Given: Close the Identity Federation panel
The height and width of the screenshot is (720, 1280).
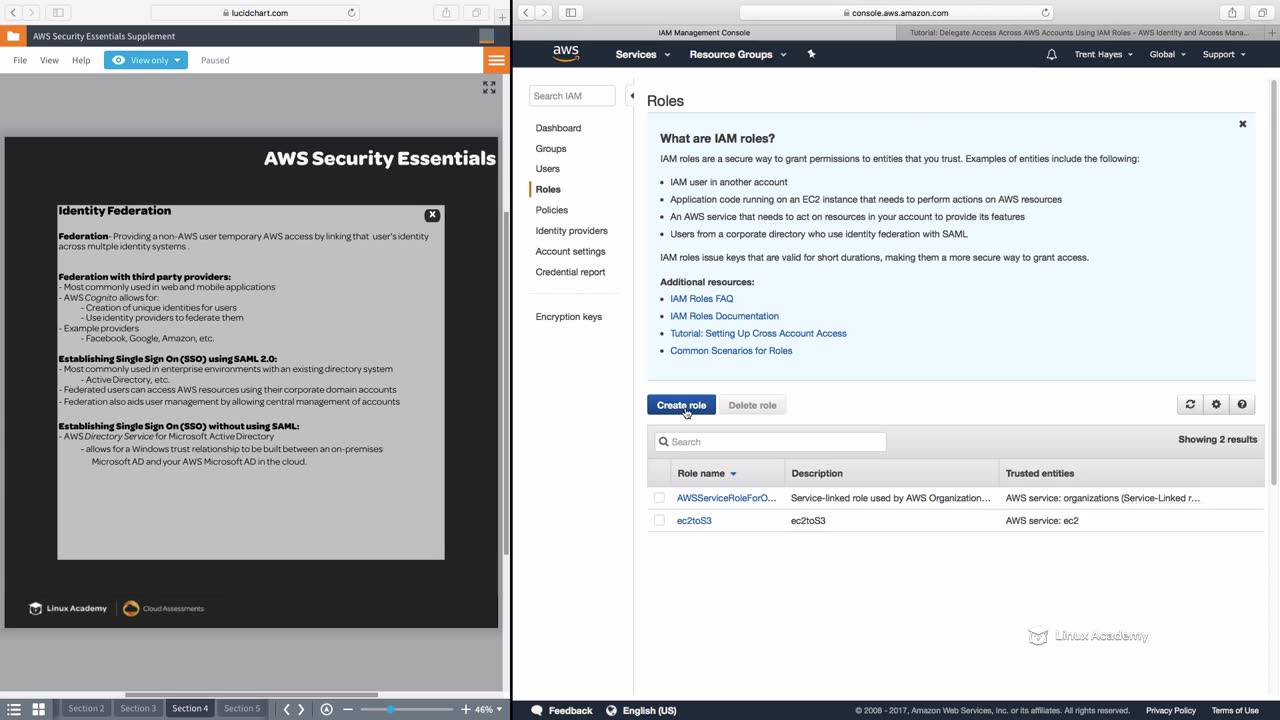Looking at the screenshot, I should tap(432, 215).
